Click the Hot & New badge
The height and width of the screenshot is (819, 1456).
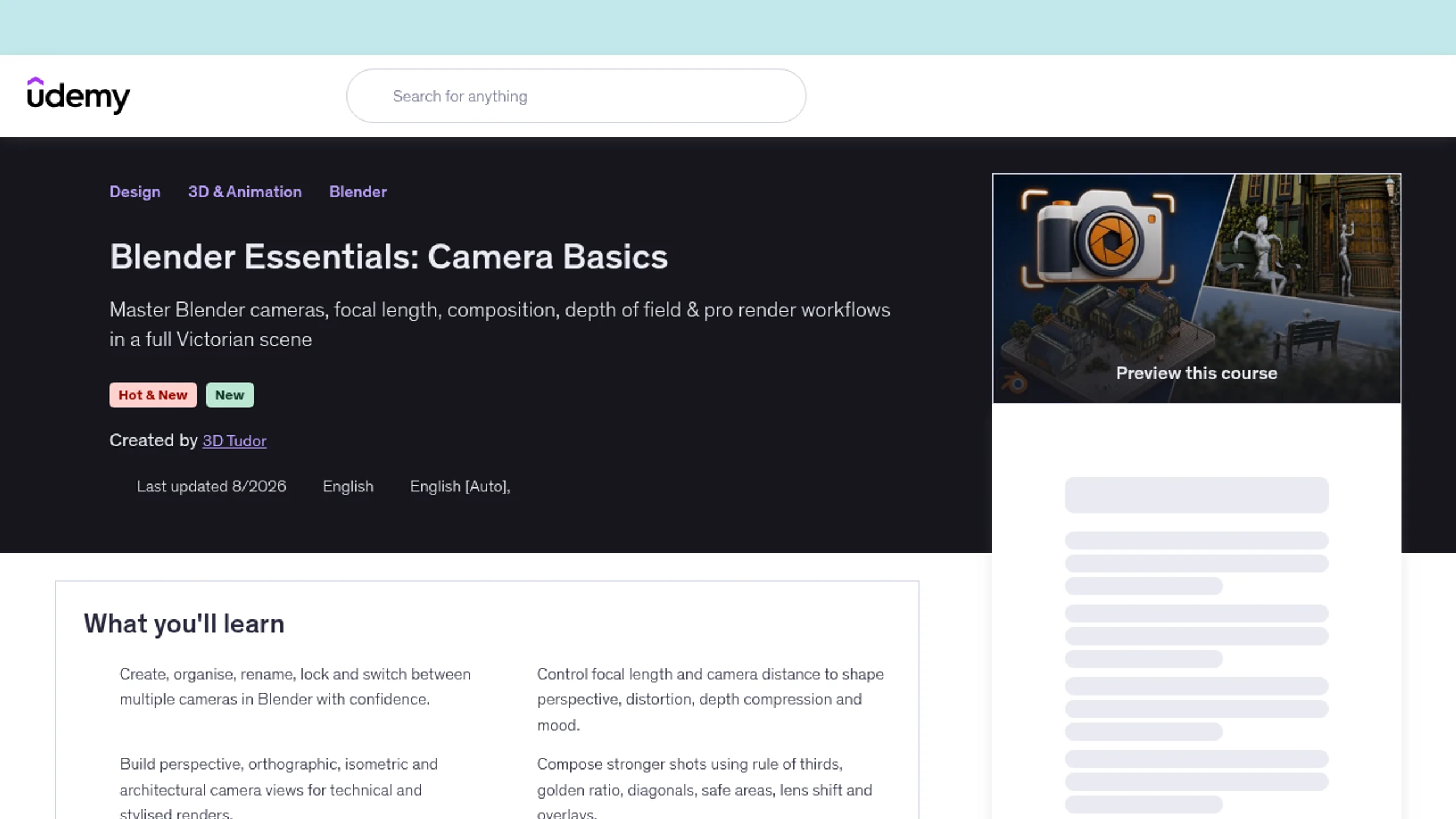[x=153, y=395]
